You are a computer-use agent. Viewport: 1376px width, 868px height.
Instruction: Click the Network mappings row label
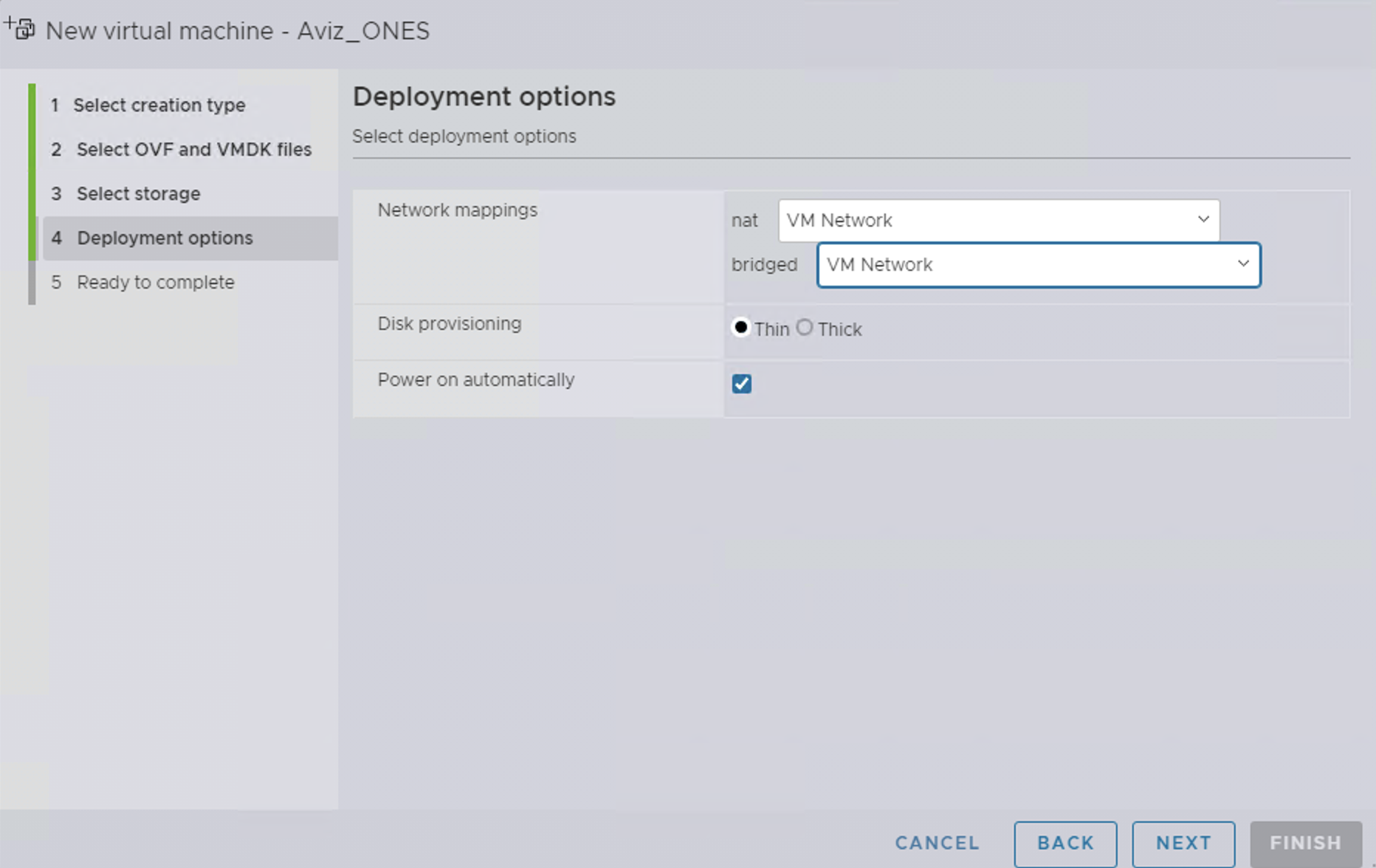click(457, 210)
